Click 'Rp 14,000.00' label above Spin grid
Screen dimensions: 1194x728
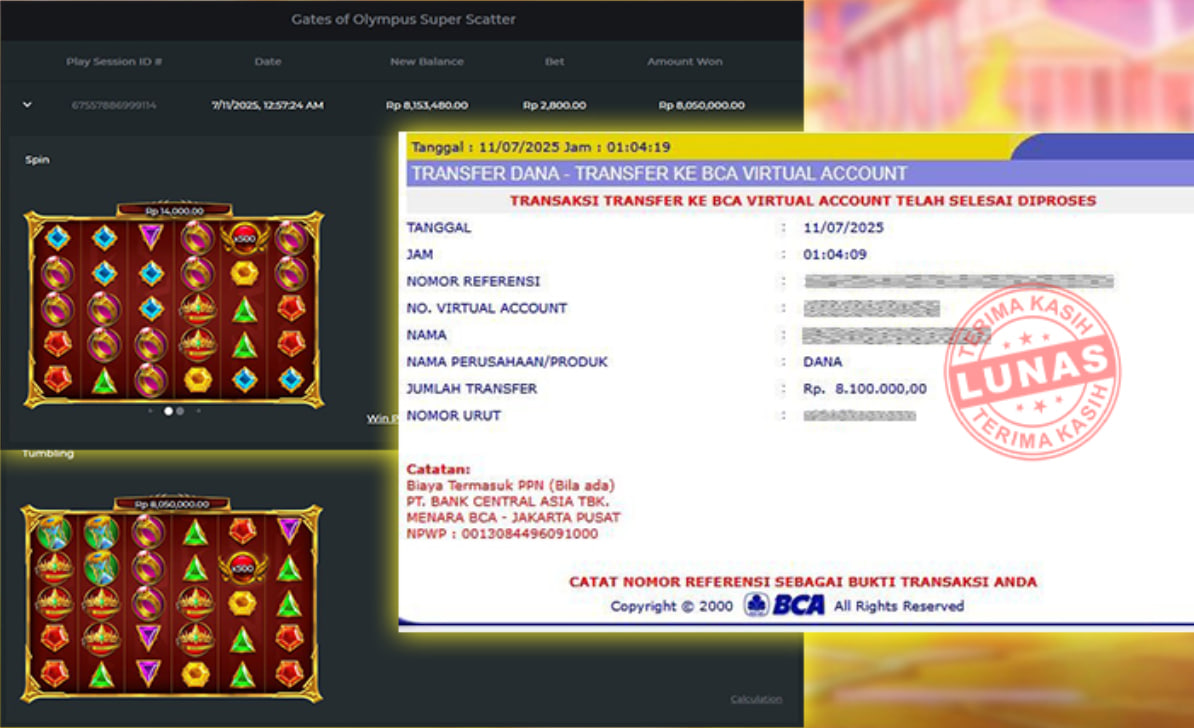coord(174,210)
